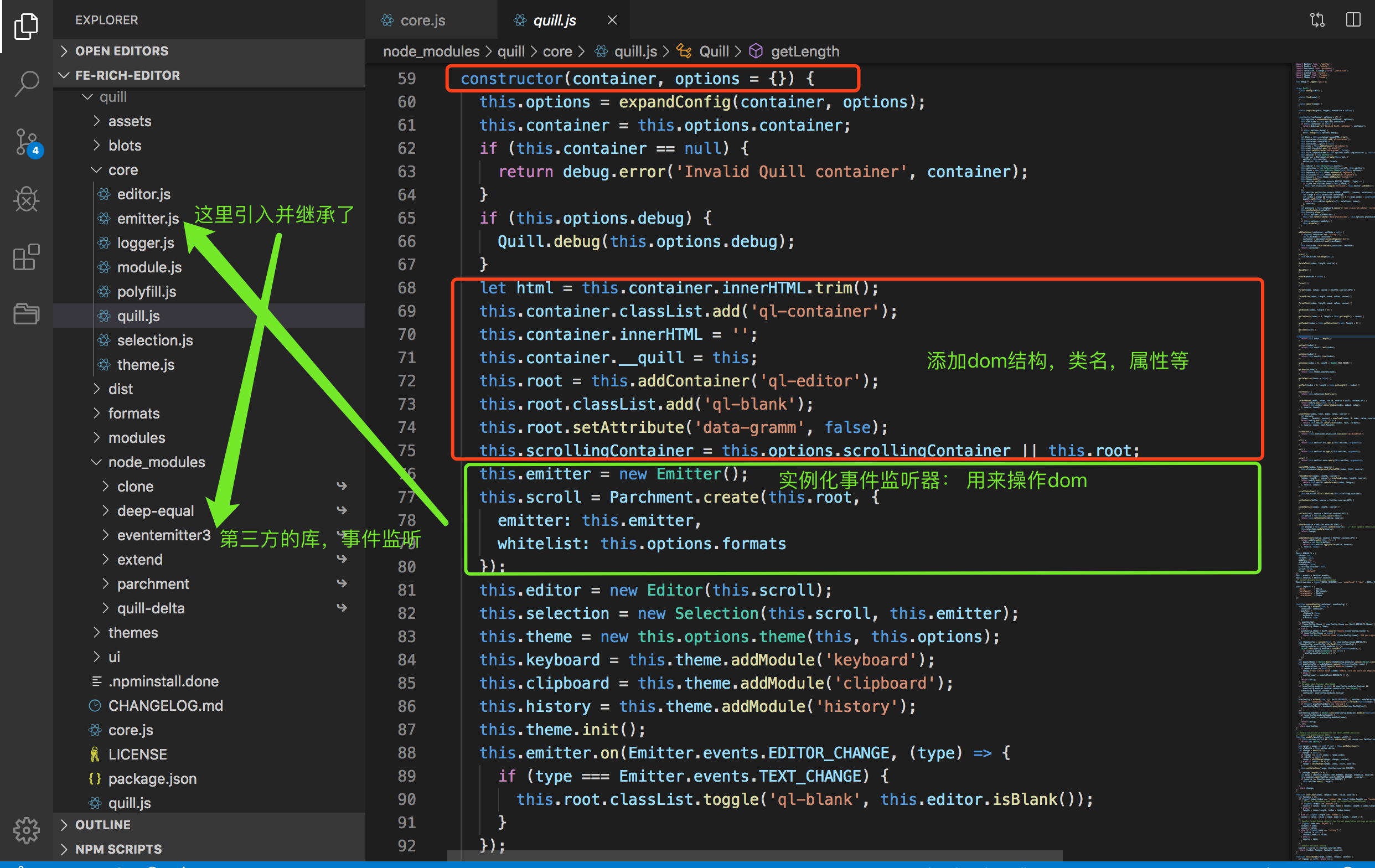Open package.json from explorer

pyautogui.click(x=152, y=779)
